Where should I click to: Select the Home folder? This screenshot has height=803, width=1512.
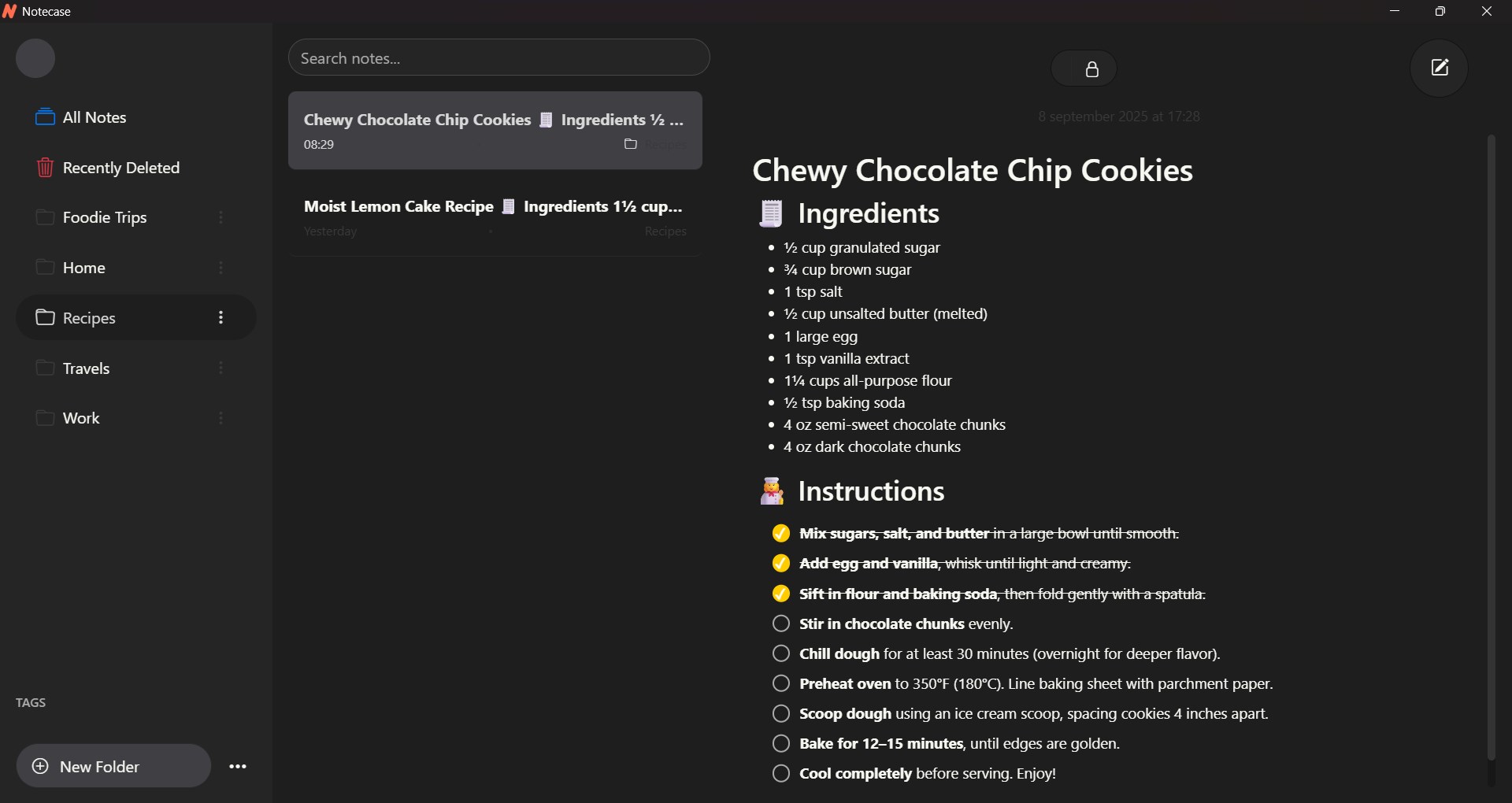(x=135, y=268)
